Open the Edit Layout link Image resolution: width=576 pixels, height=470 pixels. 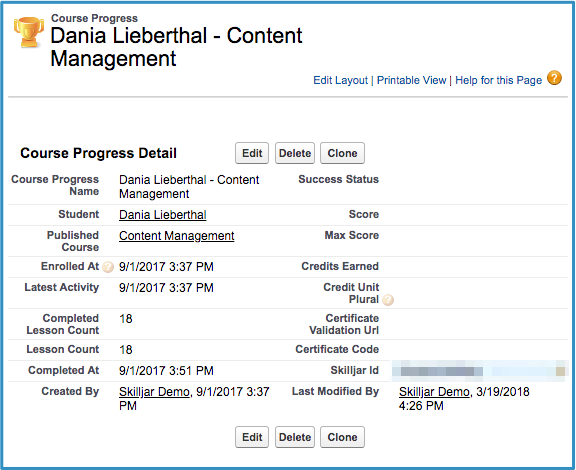coord(340,80)
